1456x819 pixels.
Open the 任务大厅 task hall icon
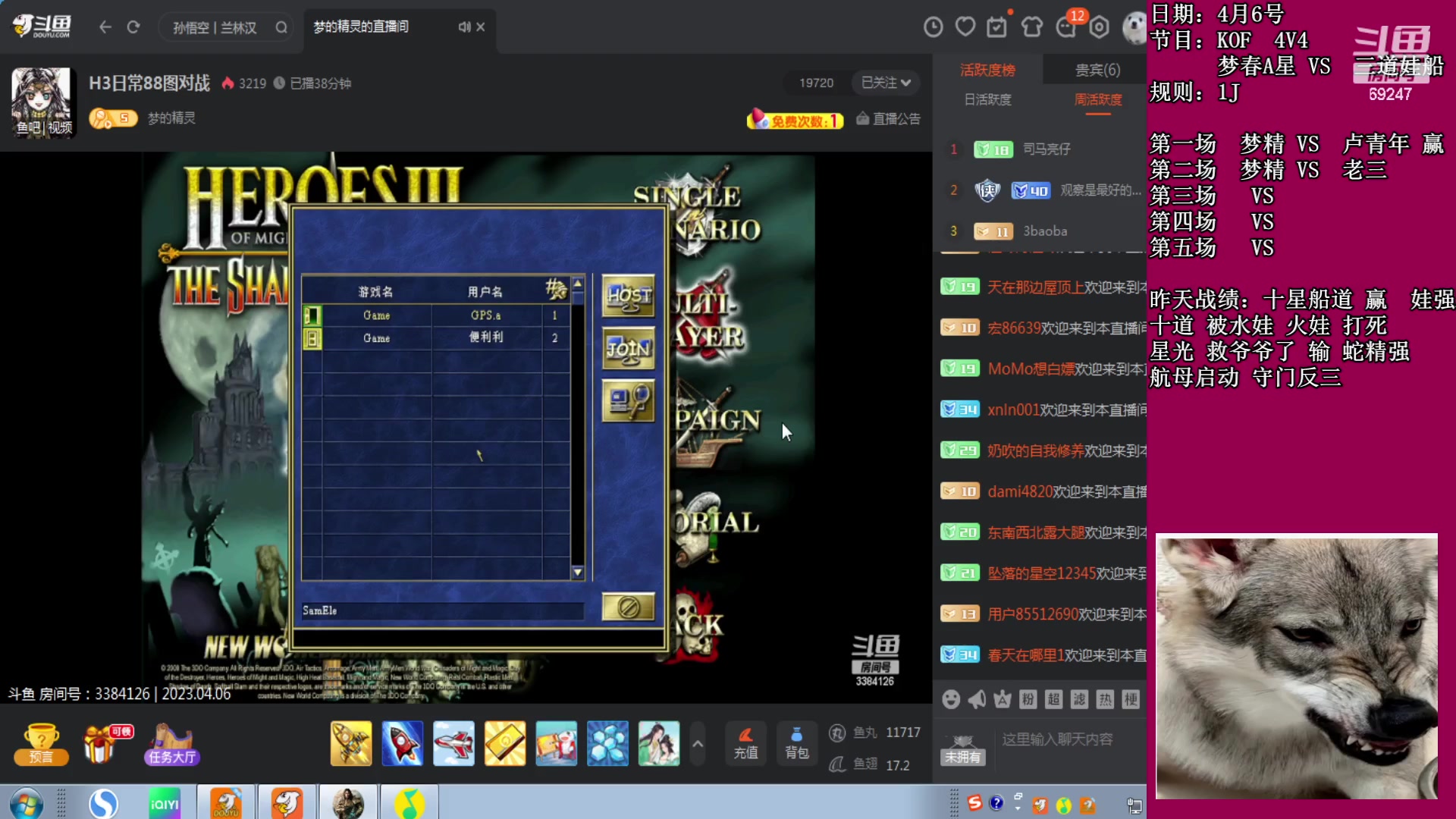(172, 743)
